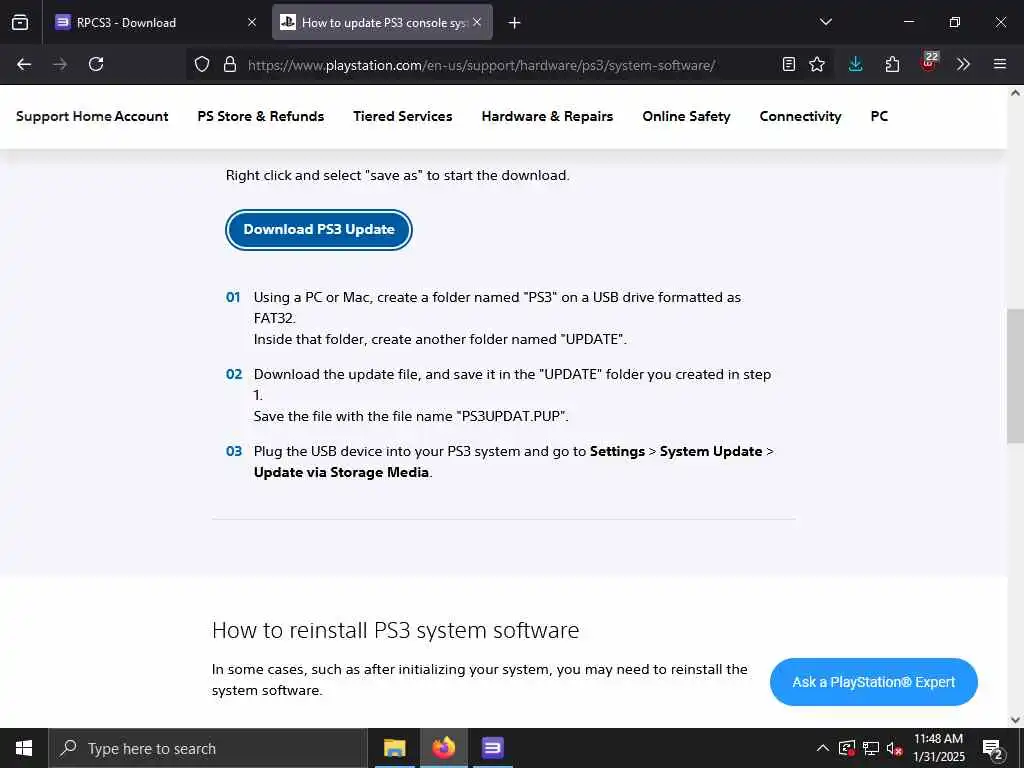Open File Explorer from taskbar
Screen dimensions: 1024x768
[x=394, y=748]
